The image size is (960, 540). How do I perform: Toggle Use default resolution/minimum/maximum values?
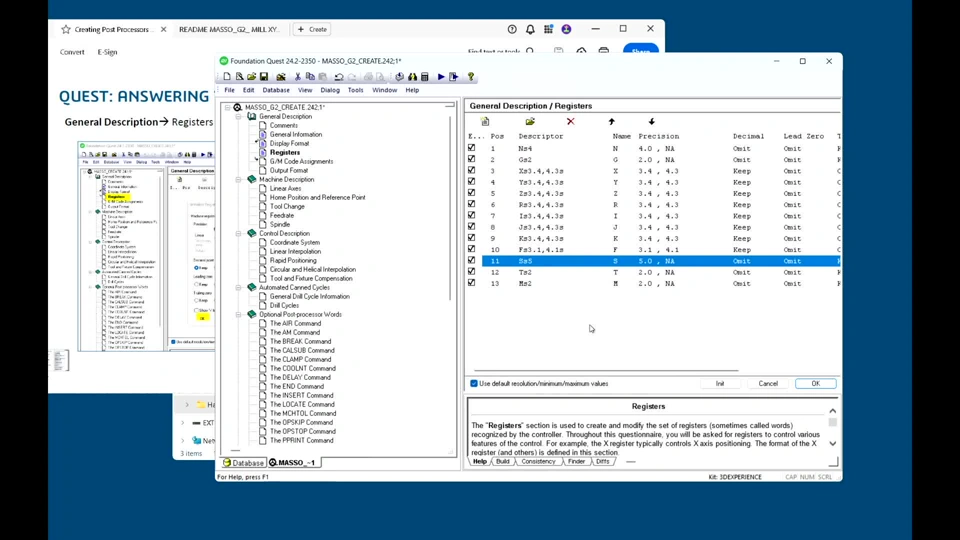tap(474, 384)
